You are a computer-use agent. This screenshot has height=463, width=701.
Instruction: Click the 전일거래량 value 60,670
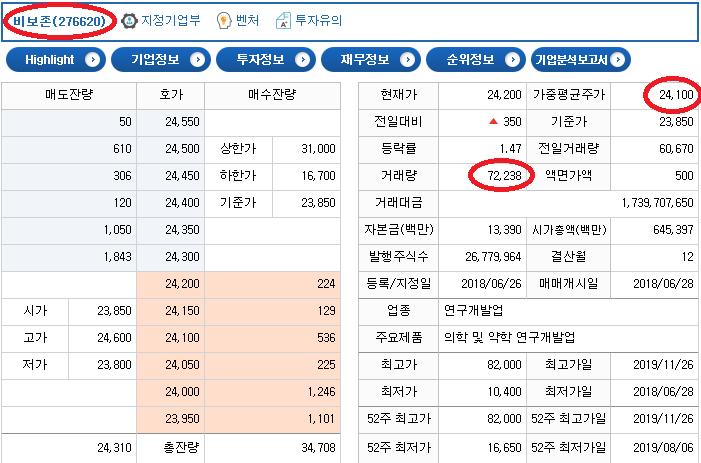coord(676,149)
